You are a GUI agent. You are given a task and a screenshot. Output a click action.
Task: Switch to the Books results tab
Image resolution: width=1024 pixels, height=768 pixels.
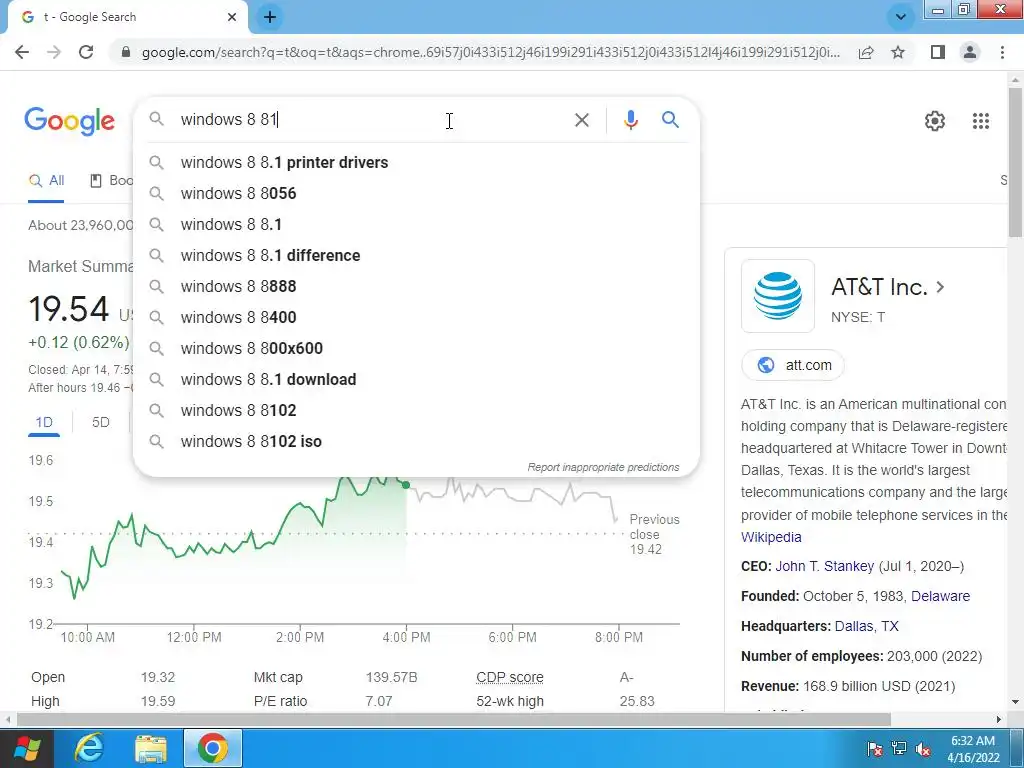tap(111, 181)
